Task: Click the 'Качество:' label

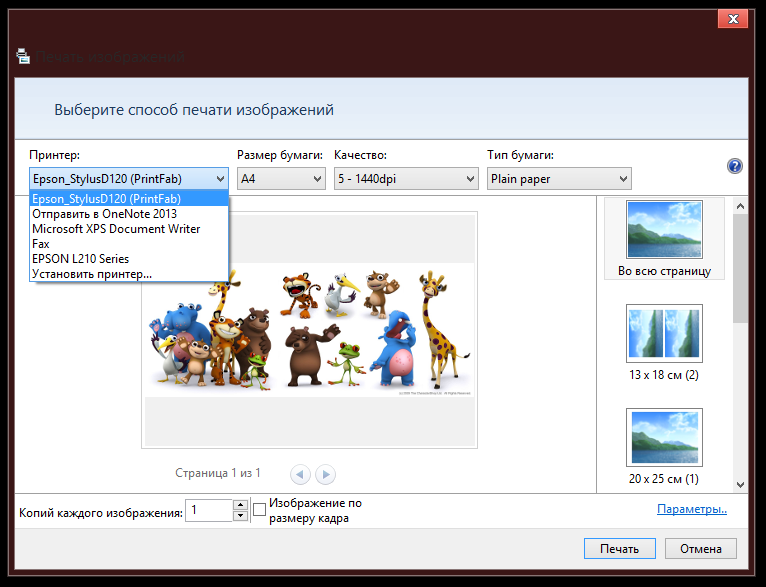Action: (x=360, y=155)
